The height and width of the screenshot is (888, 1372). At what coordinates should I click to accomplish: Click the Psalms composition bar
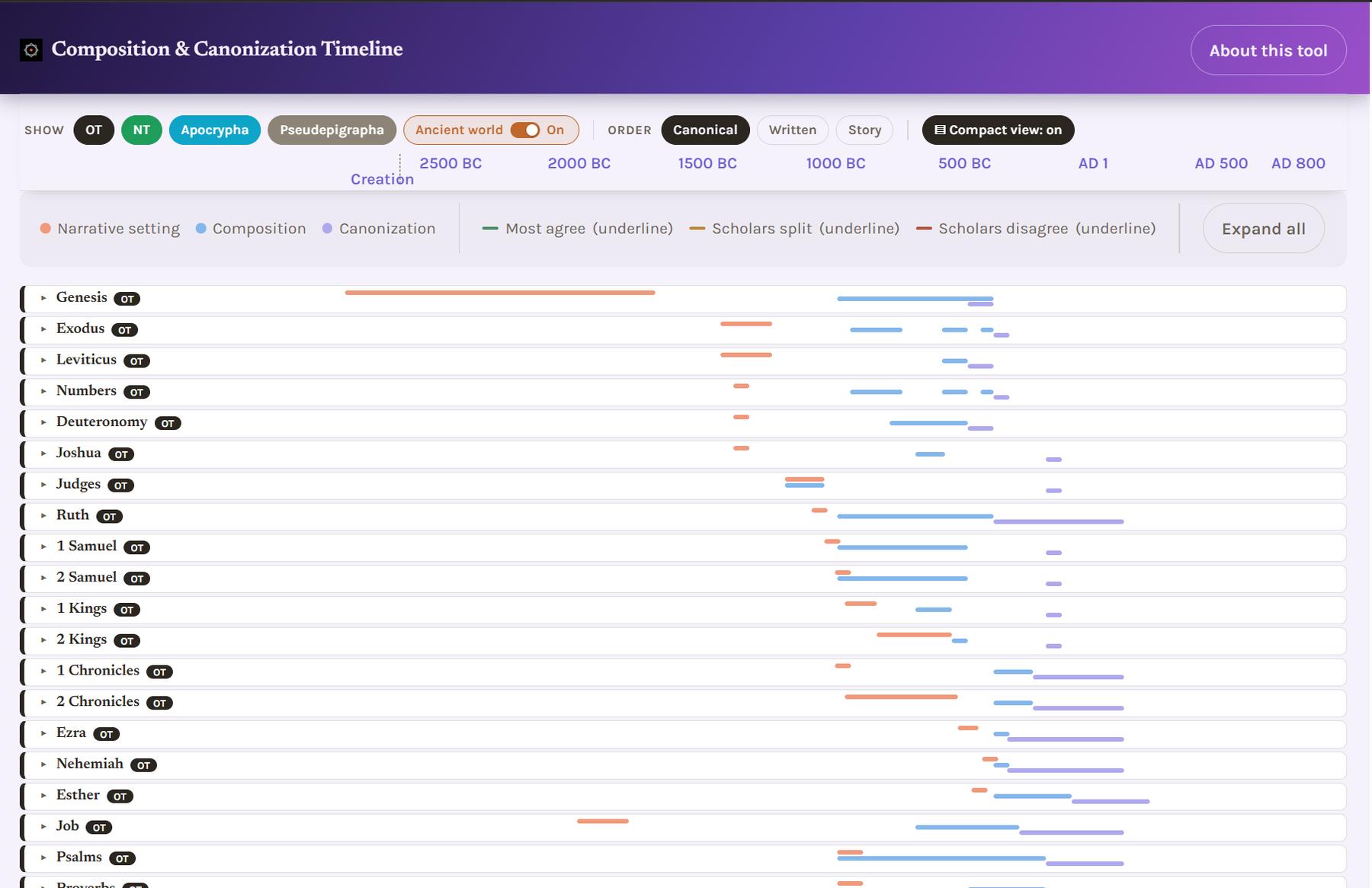click(941, 858)
